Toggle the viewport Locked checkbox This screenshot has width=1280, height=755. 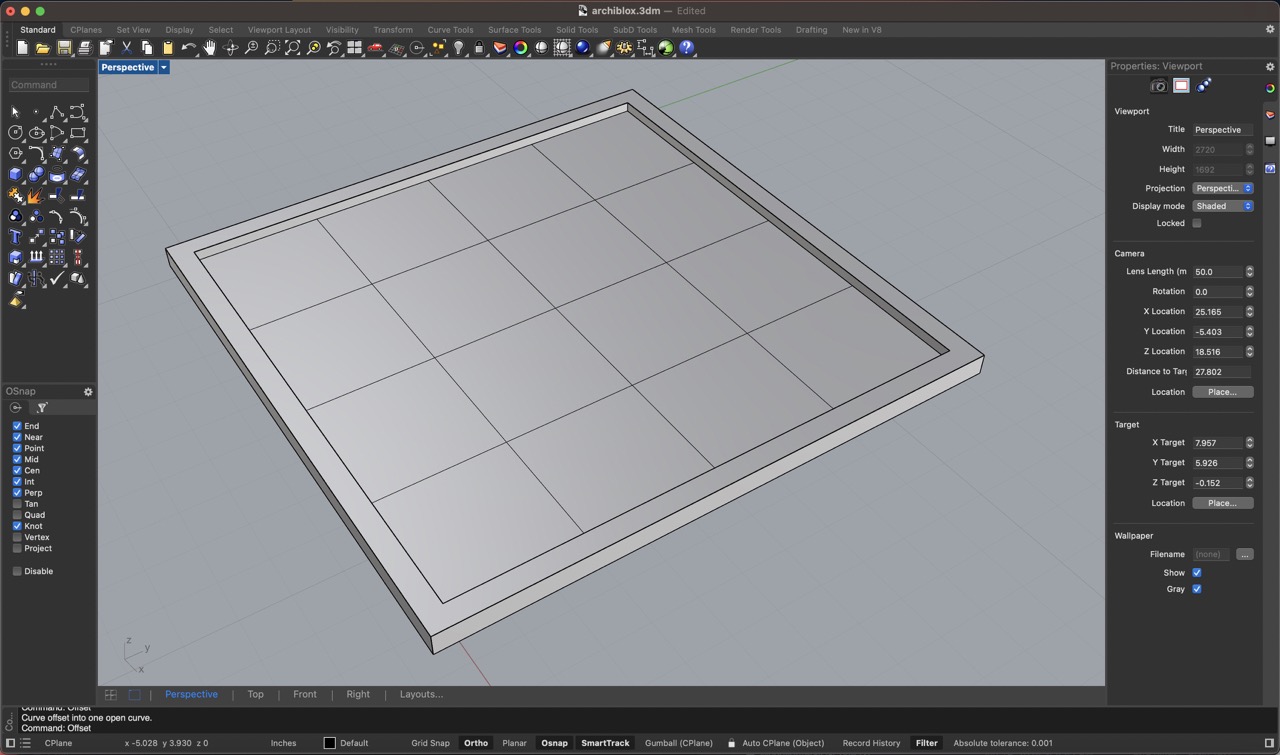click(1197, 223)
